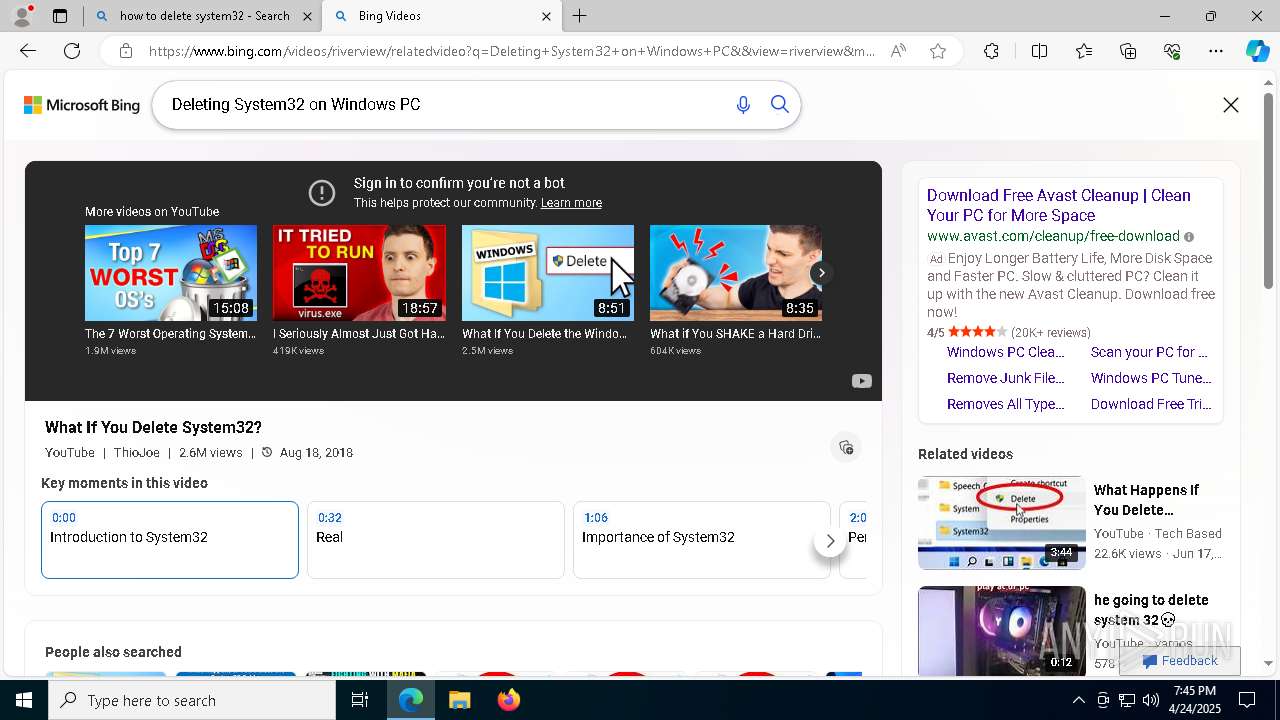Click the ThioJoe channel name
Viewport: 1280px width, 720px height.
pos(137,453)
